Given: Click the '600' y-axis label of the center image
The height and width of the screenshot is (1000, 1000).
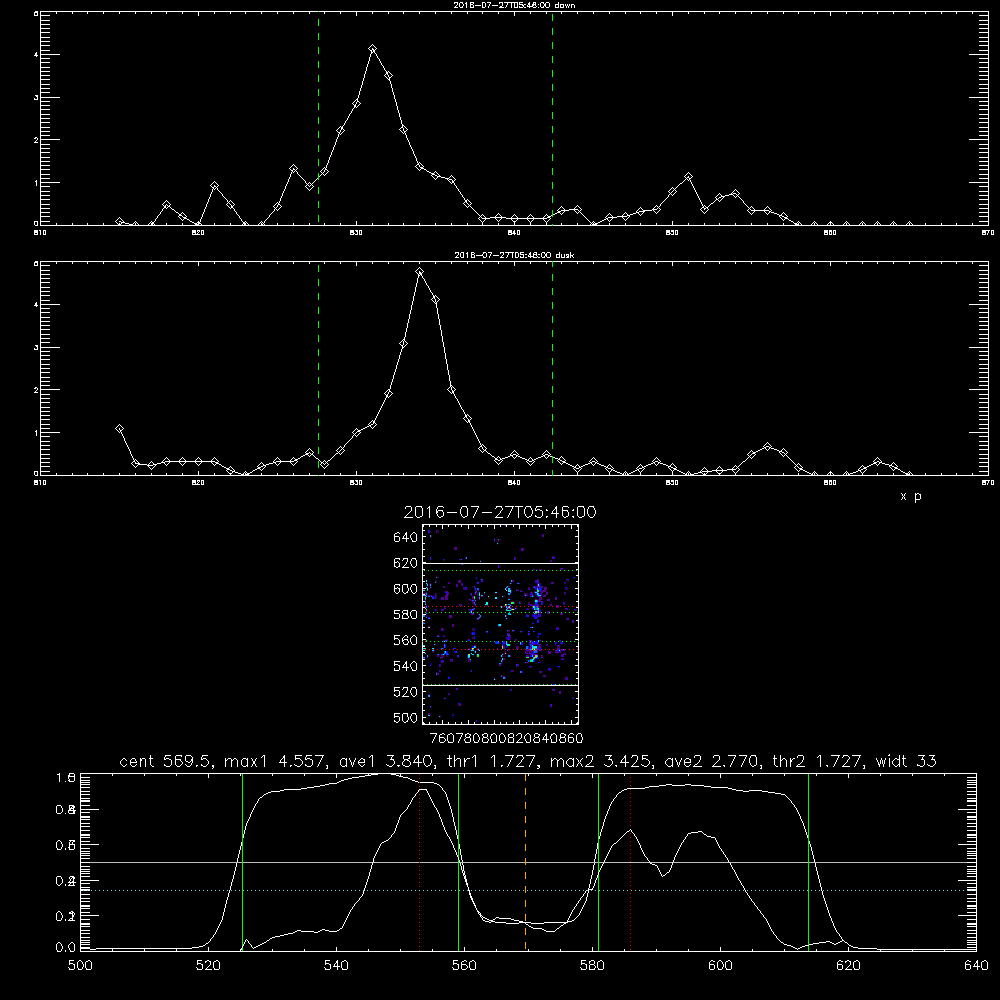Looking at the screenshot, I should pyautogui.click(x=406, y=589).
